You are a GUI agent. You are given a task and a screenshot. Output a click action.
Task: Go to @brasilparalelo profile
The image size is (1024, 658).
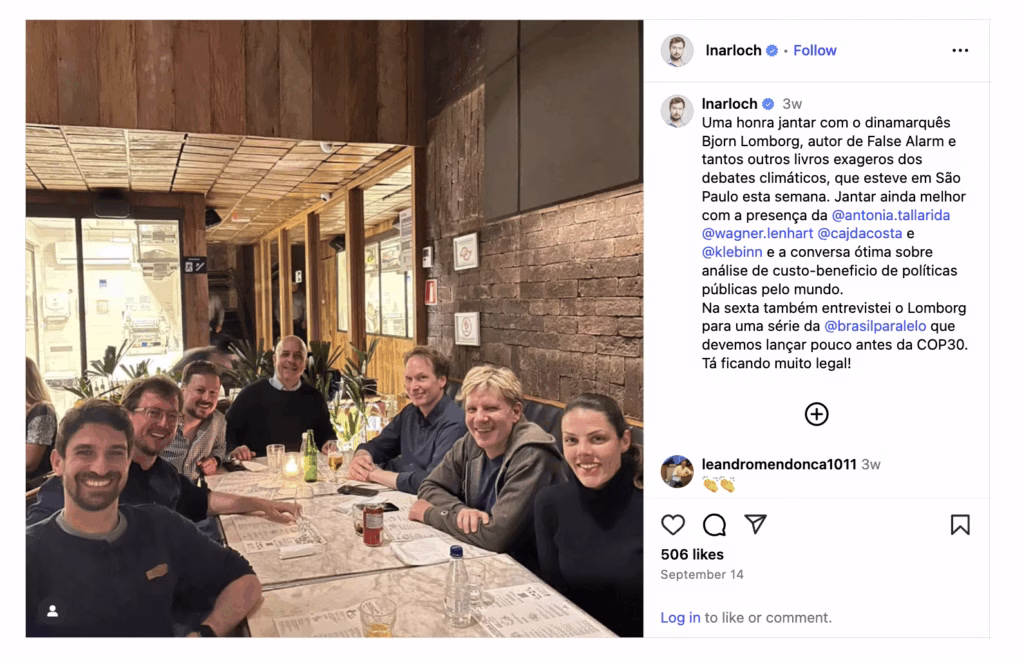(875, 327)
